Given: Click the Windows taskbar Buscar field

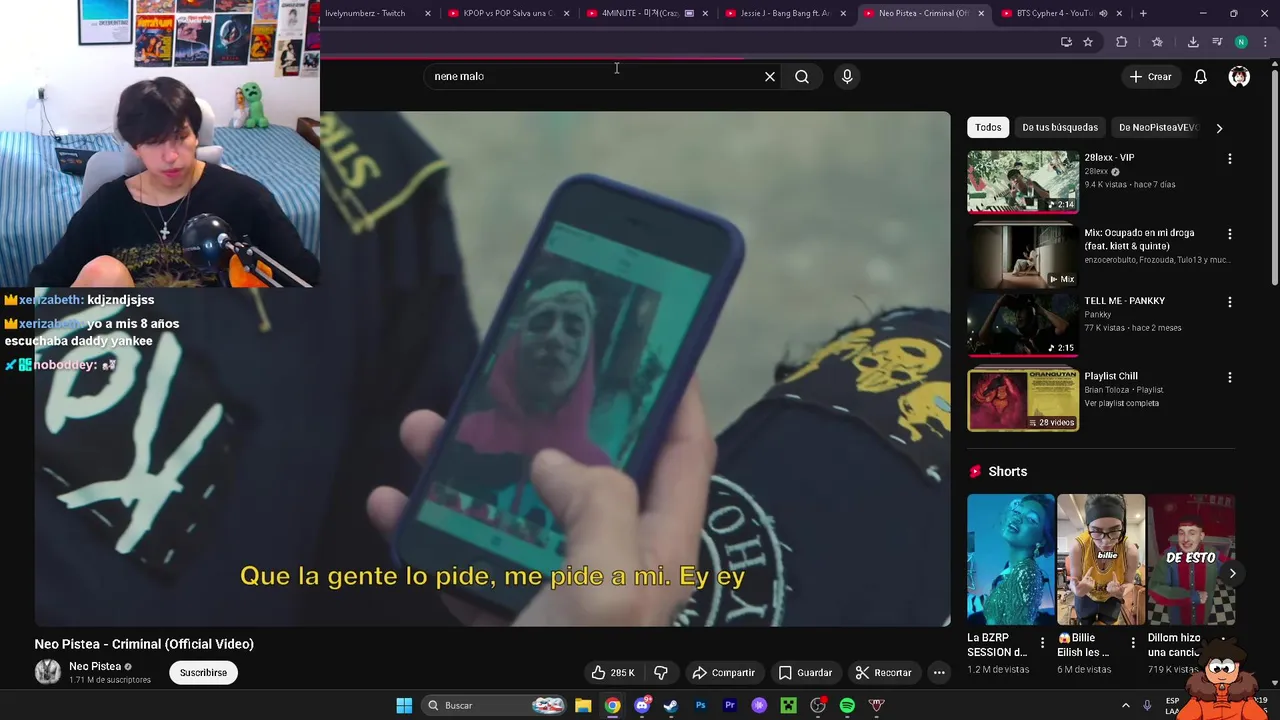Looking at the screenshot, I should 495,705.
